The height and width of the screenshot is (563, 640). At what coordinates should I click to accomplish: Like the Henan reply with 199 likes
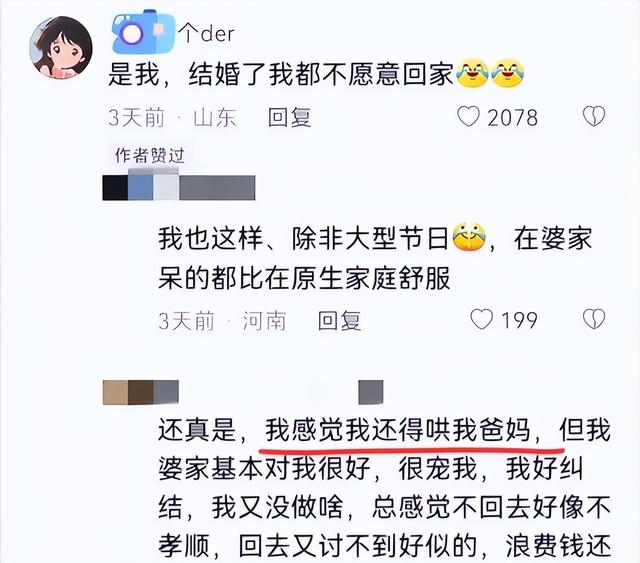(x=482, y=319)
